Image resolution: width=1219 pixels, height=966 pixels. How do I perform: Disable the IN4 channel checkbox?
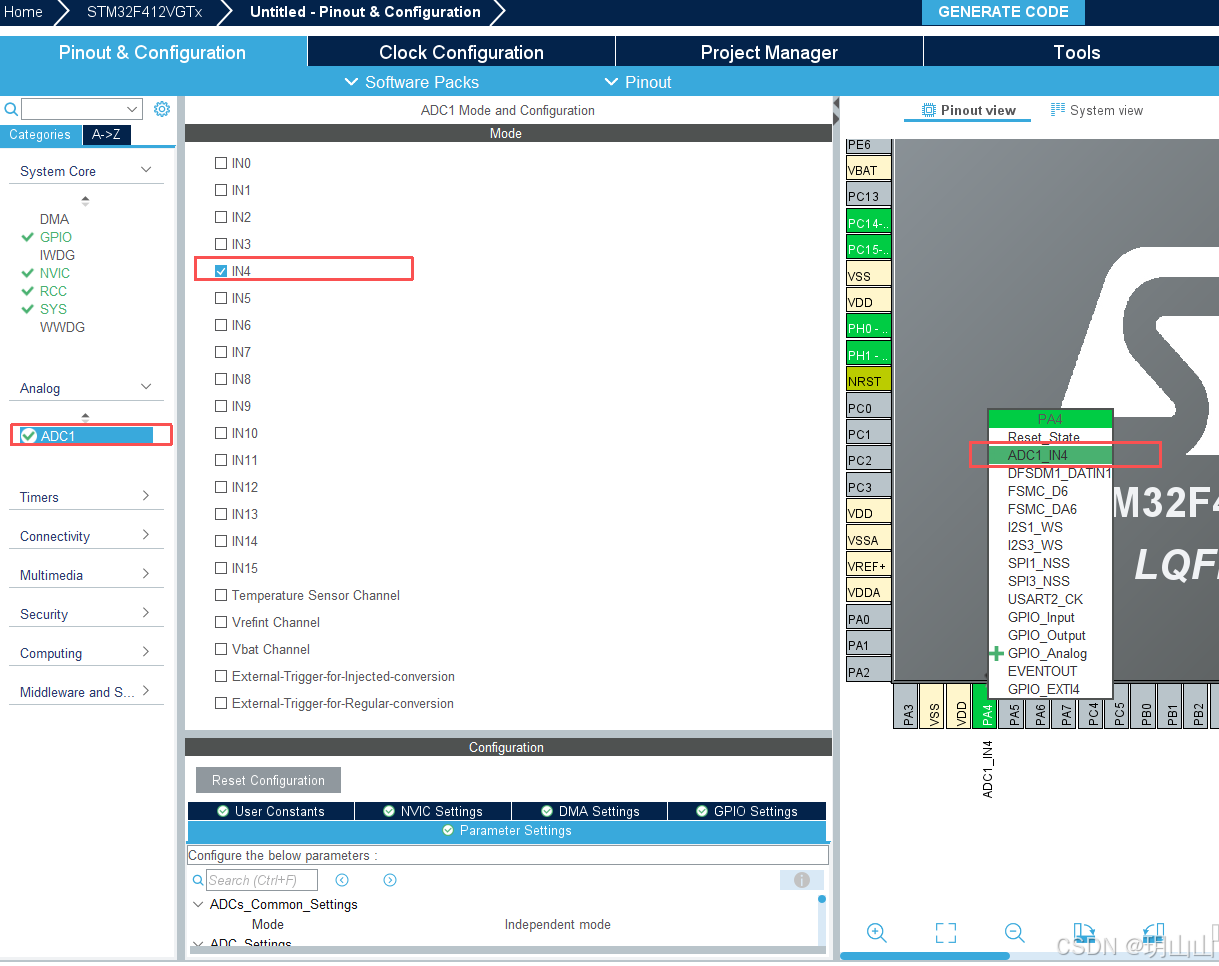pyautogui.click(x=222, y=270)
